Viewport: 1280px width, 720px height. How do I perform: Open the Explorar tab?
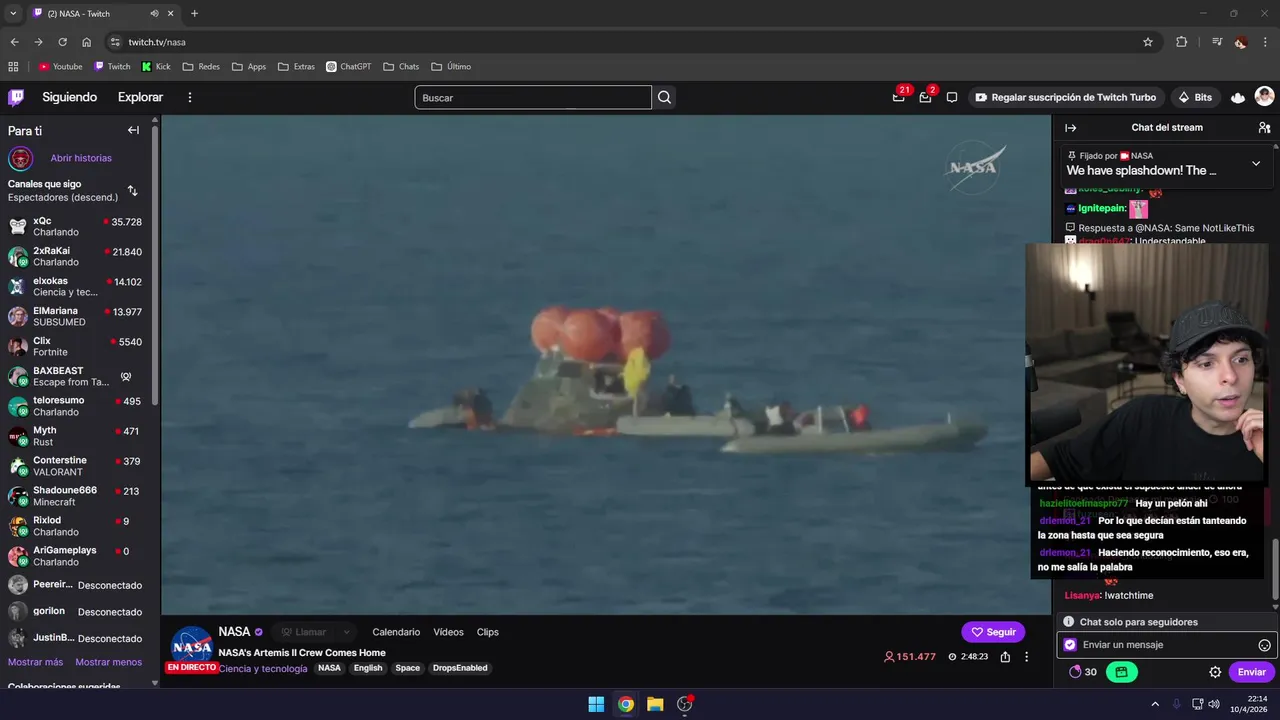140,97
